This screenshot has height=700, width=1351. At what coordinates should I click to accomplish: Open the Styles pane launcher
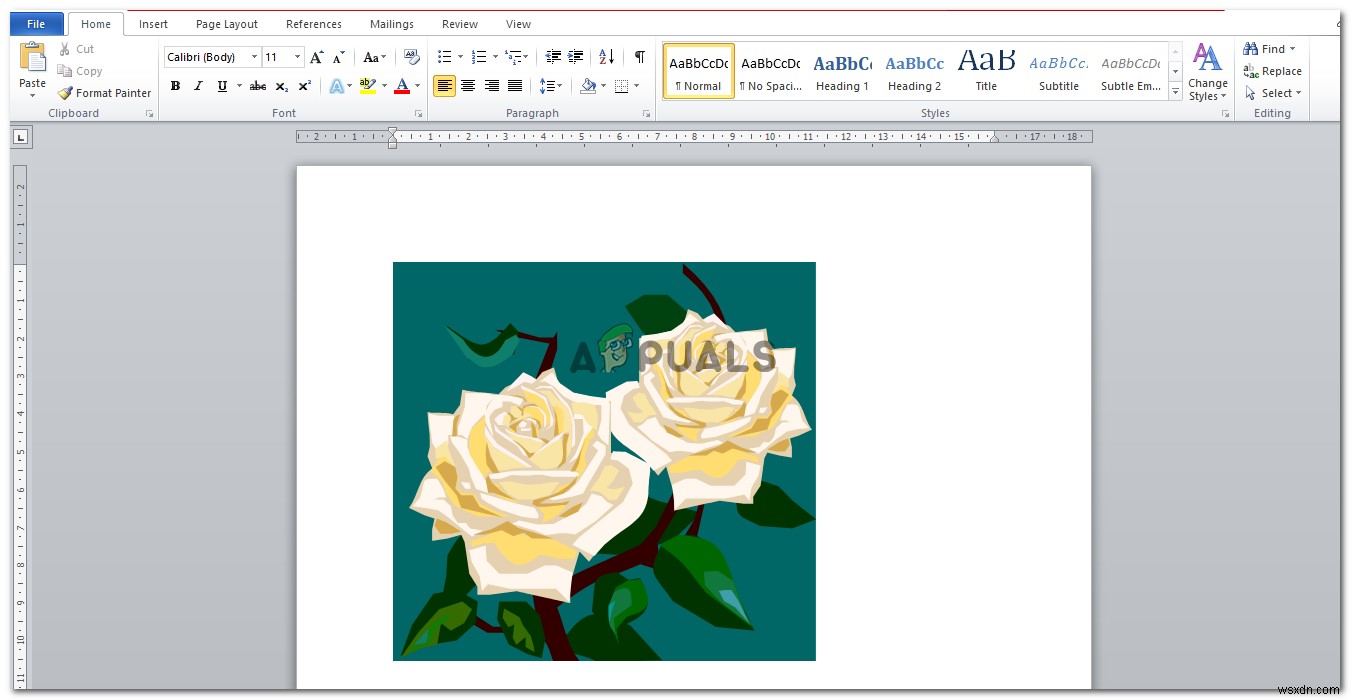pos(1225,114)
